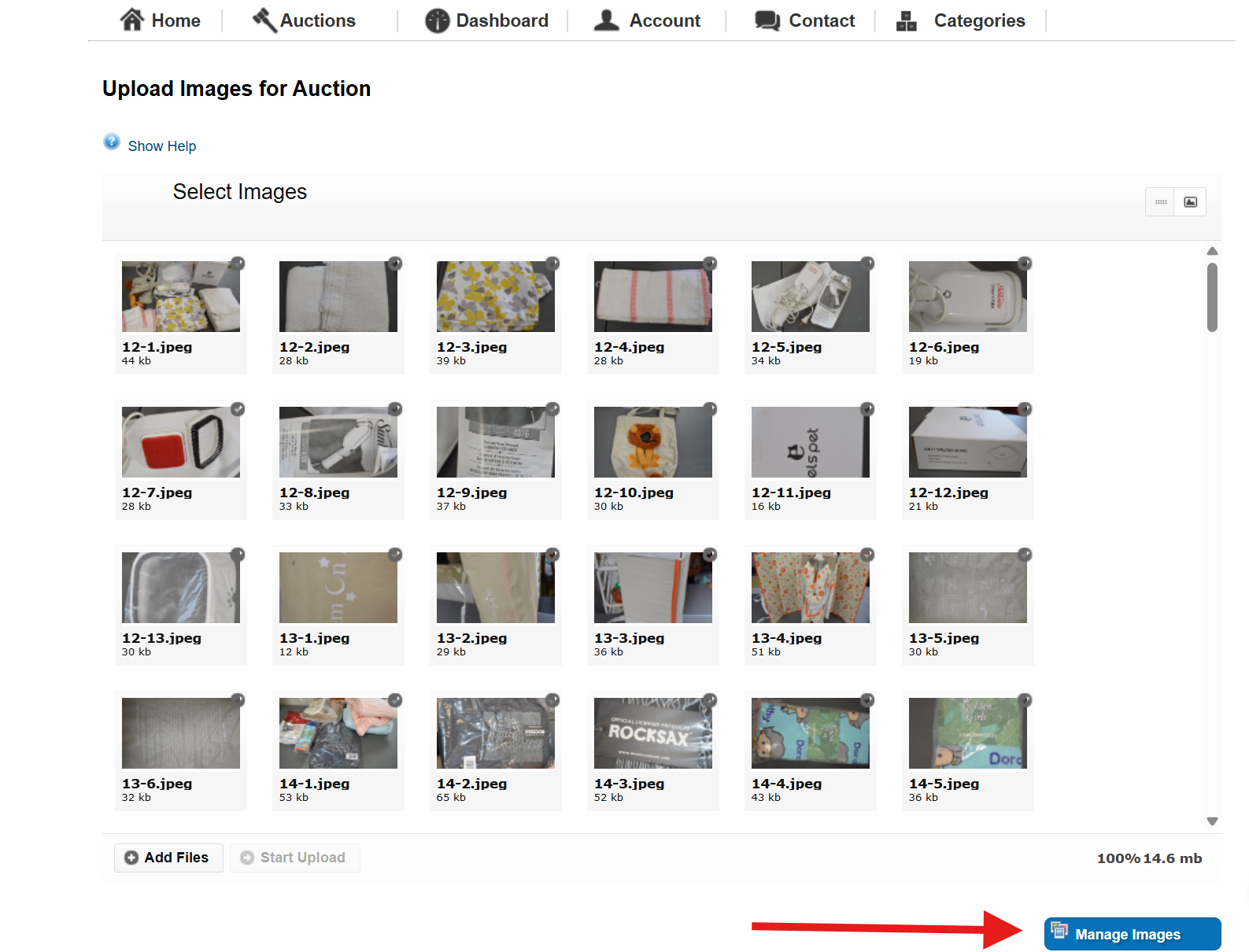Open Contact menu item
The image size is (1249, 952).
tap(822, 20)
